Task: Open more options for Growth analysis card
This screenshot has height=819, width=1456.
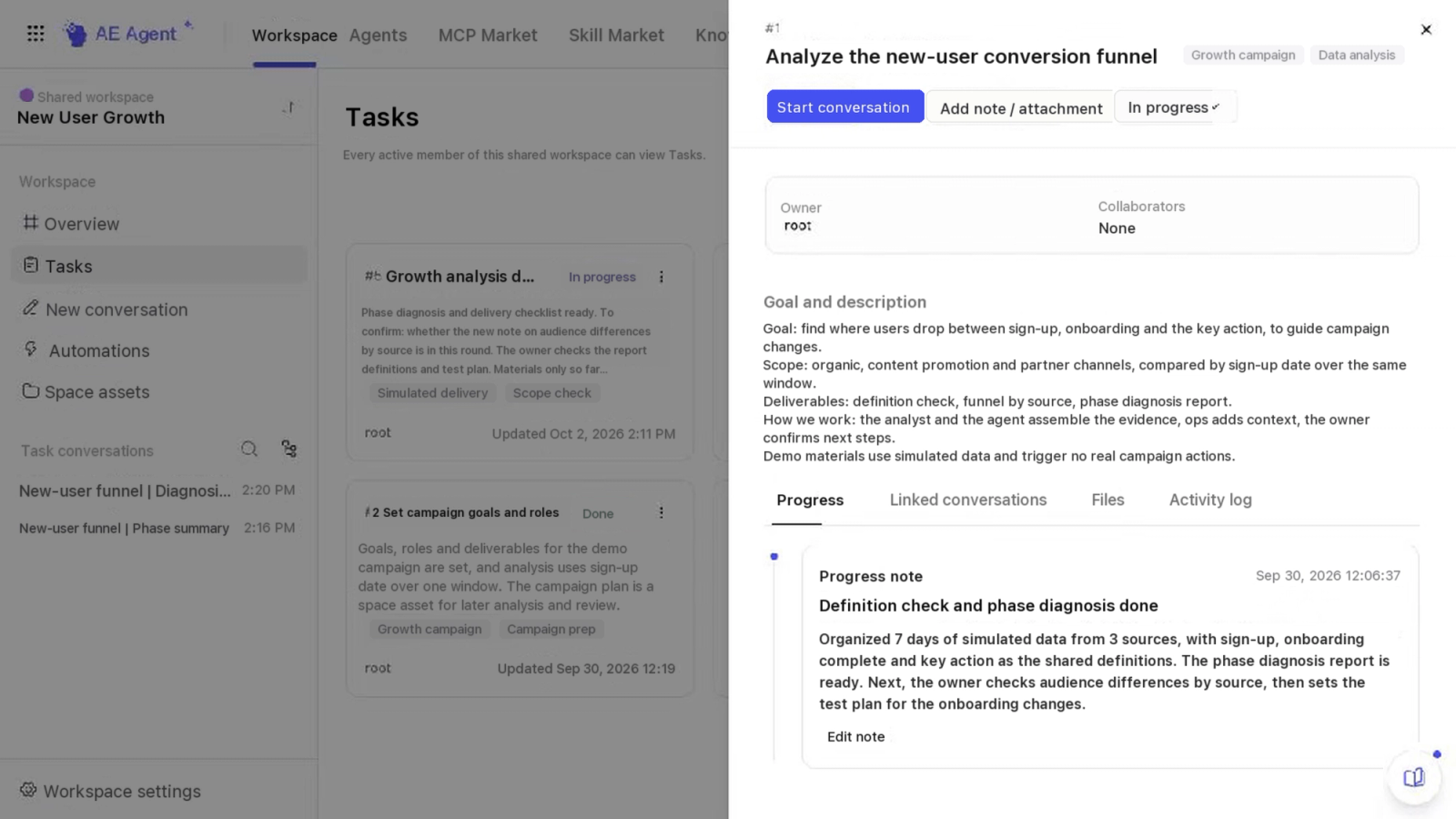Action: (662, 277)
